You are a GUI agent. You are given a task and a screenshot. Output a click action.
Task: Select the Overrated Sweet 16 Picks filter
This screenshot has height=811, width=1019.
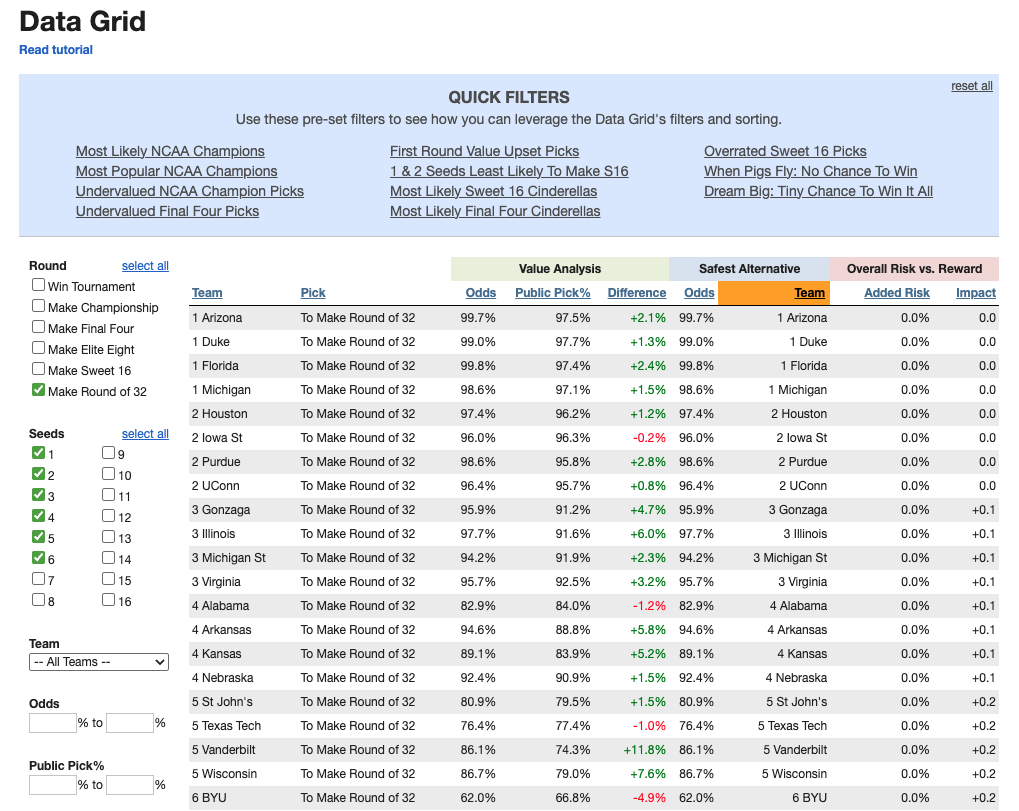(785, 151)
